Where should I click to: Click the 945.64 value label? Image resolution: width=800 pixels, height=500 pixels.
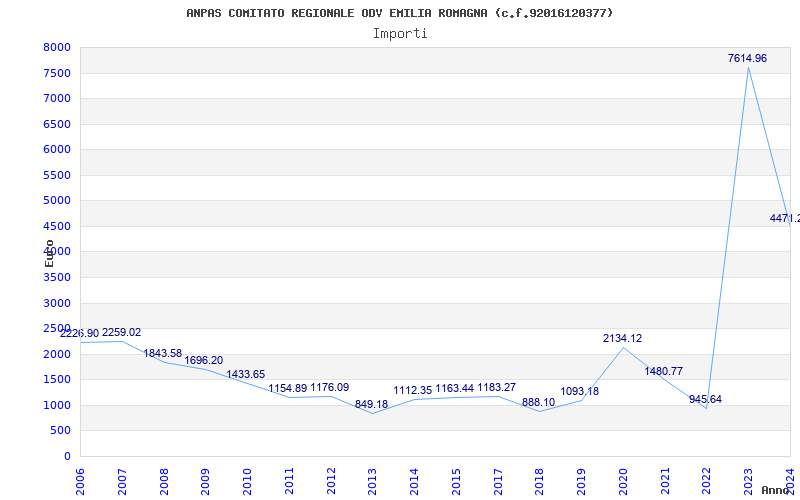[705, 399]
